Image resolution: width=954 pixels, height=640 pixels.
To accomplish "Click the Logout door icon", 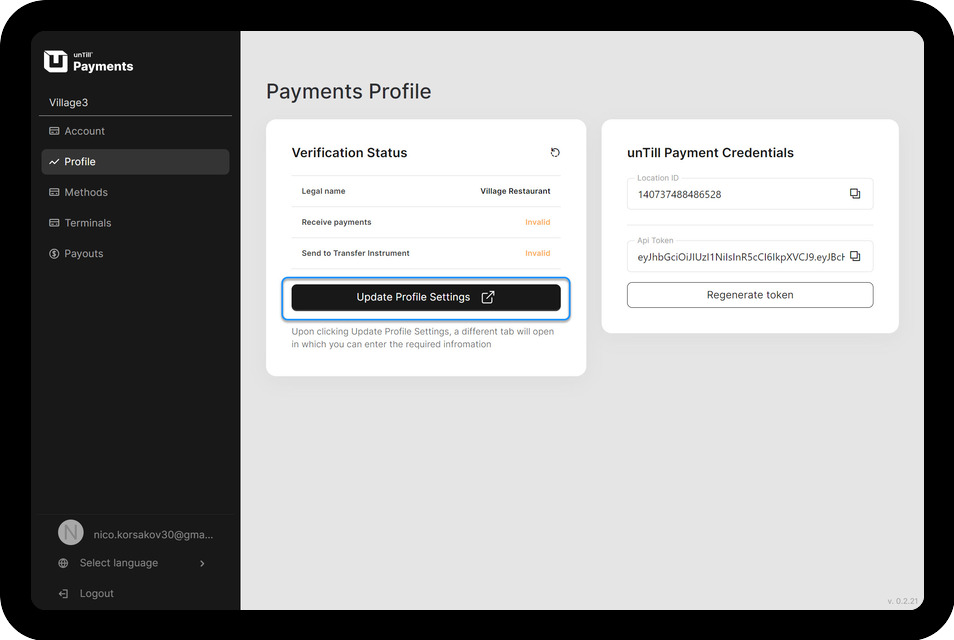I will click(x=63, y=594).
